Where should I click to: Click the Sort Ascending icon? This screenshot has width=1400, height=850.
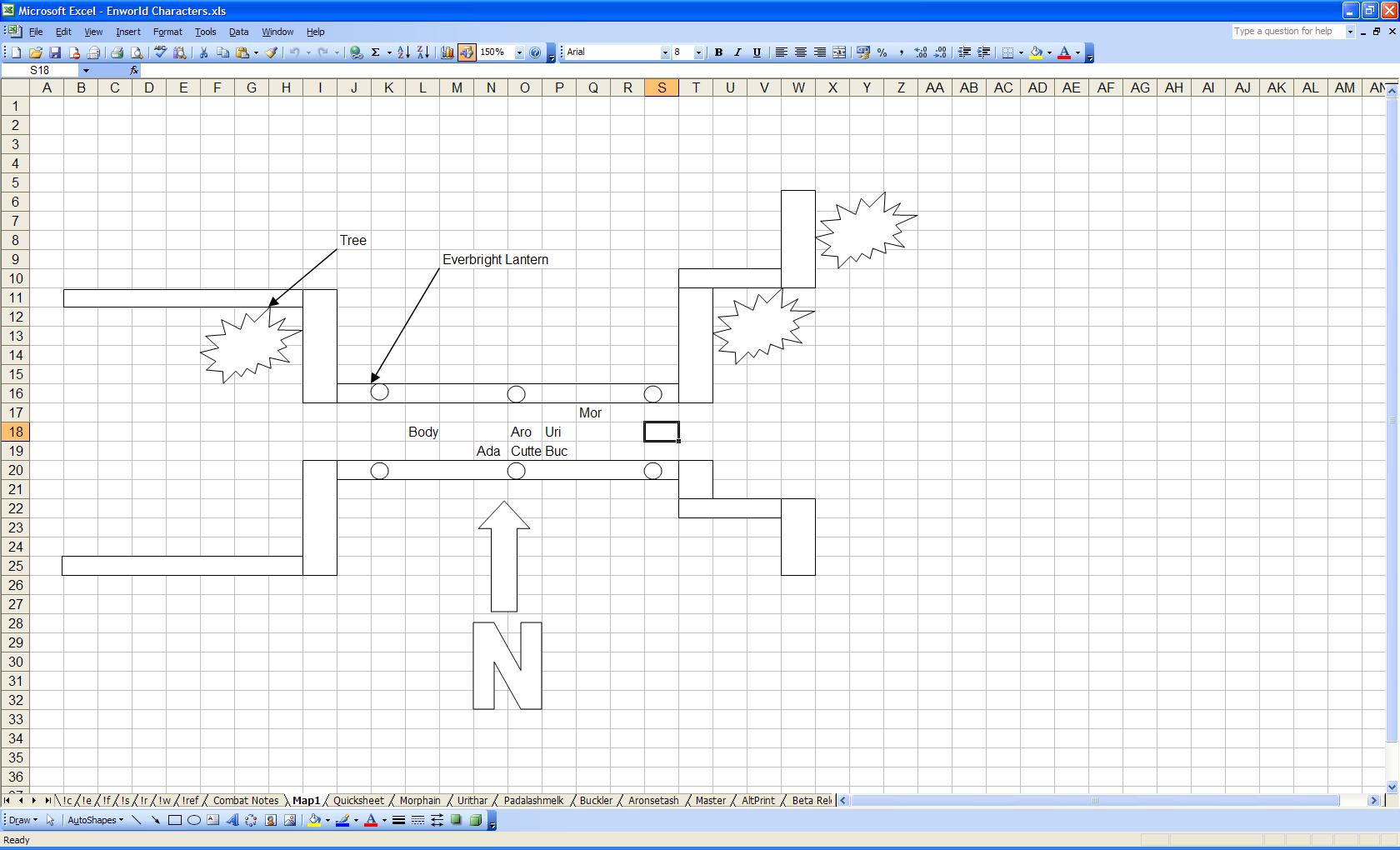(x=403, y=52)
